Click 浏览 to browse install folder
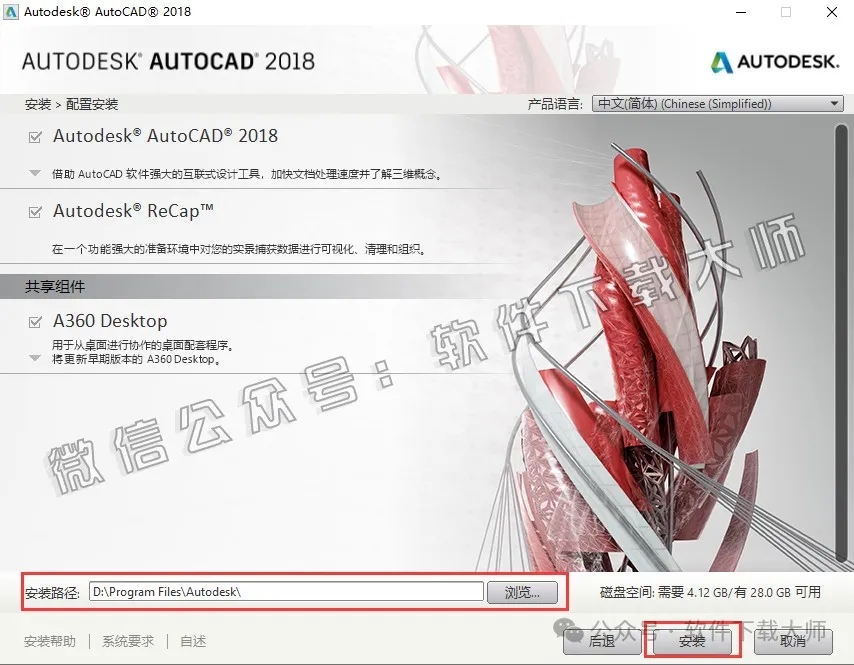Viewport: 854px width, 665px height. (x=521, y=592)
